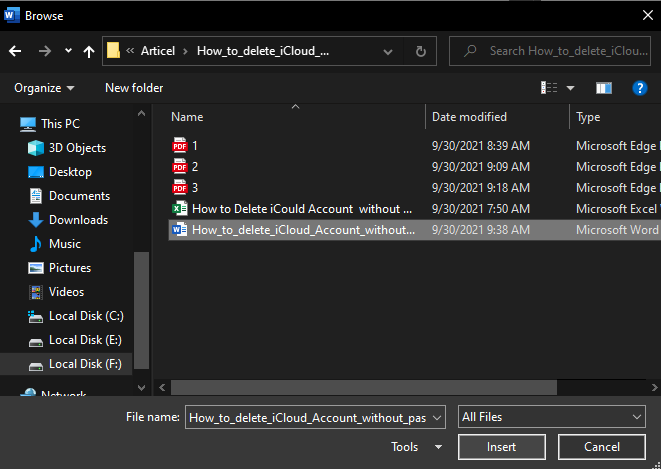Screen dimensions: 661x469
Task: Open Videos folder in navigation pane
Action: tap(56, 292)
